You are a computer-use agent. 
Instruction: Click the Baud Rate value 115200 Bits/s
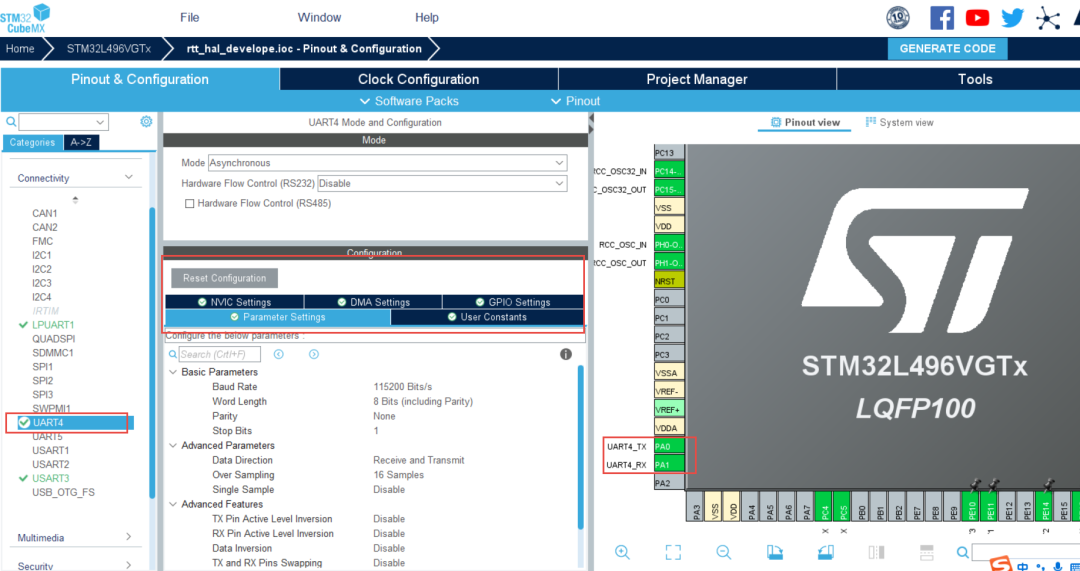tap(403, 387)
